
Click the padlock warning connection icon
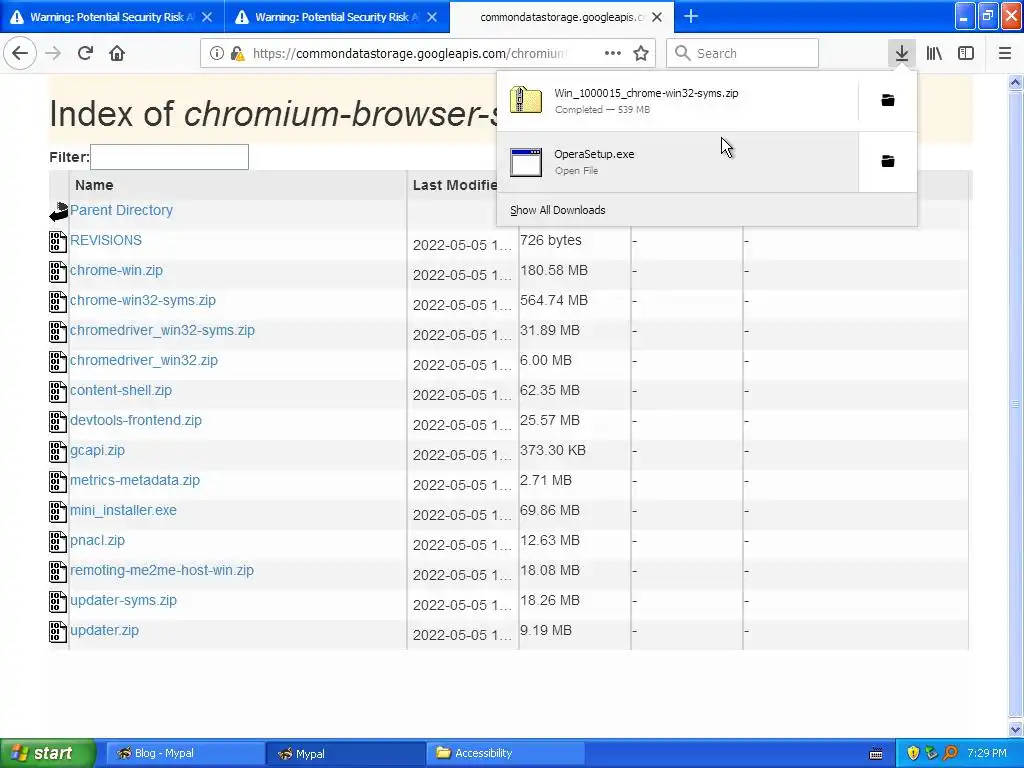[x=238, y=54]
